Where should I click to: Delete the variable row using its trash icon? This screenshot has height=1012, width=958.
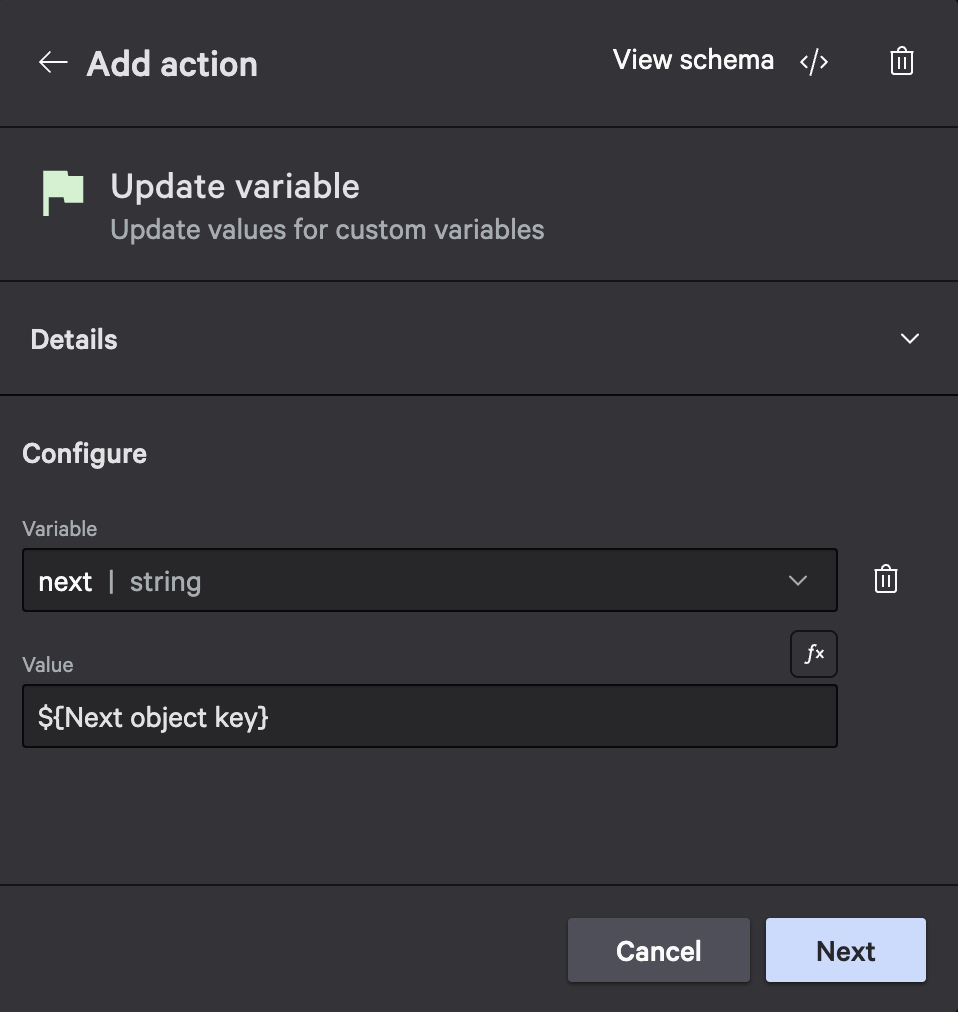pos(884,579)
